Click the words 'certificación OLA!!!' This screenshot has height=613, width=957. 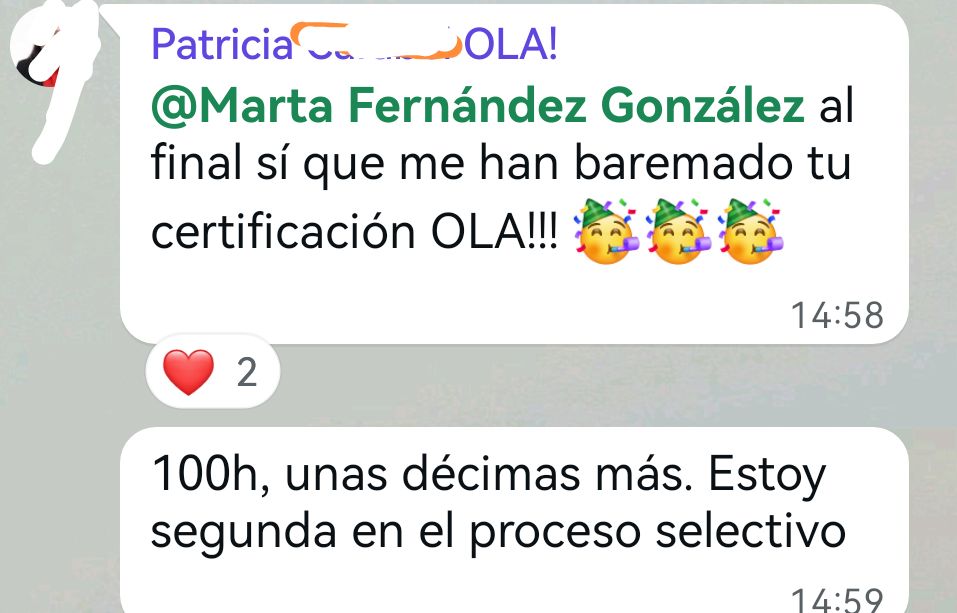point(355,232)
